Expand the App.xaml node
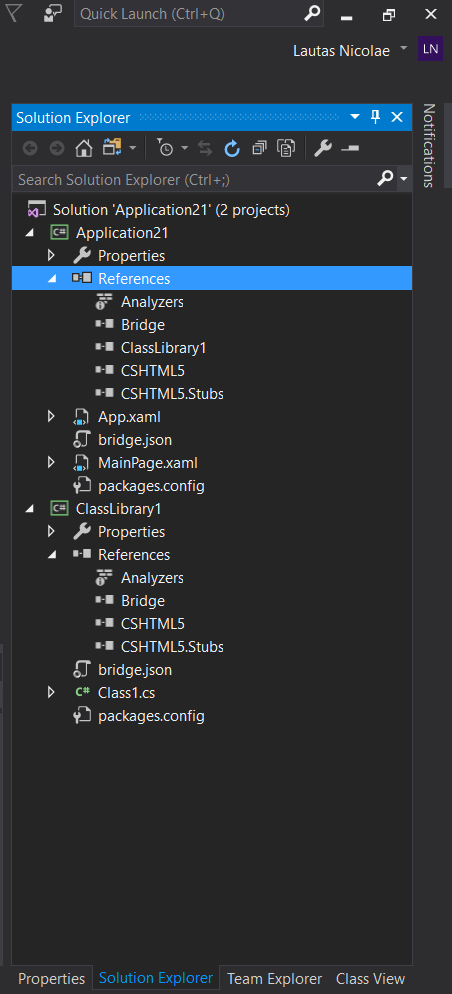Screen dimensions: 452x994 (51, 417)
